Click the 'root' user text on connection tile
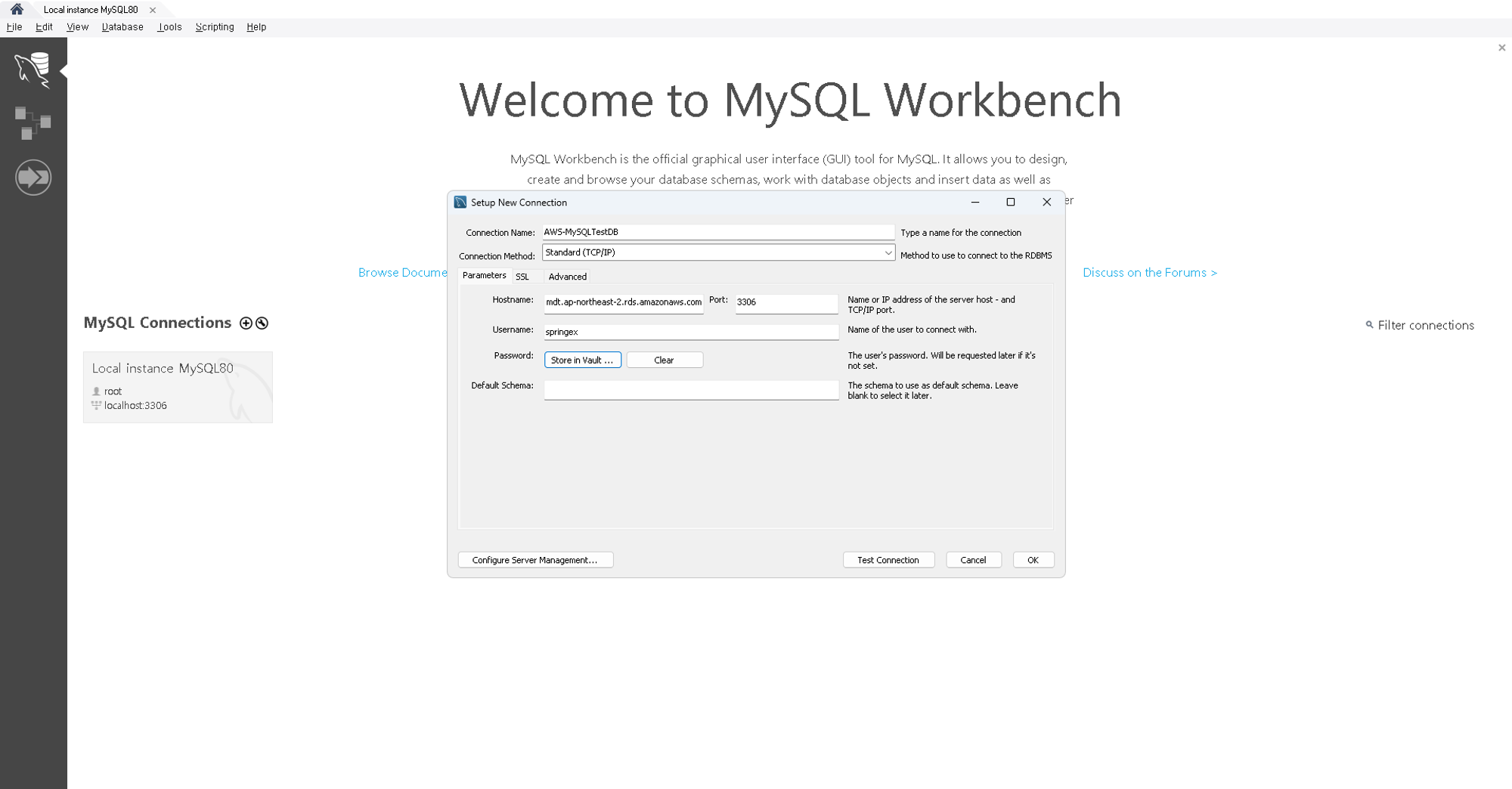Screen dimensions: 1512x789 tap(113, 391)
